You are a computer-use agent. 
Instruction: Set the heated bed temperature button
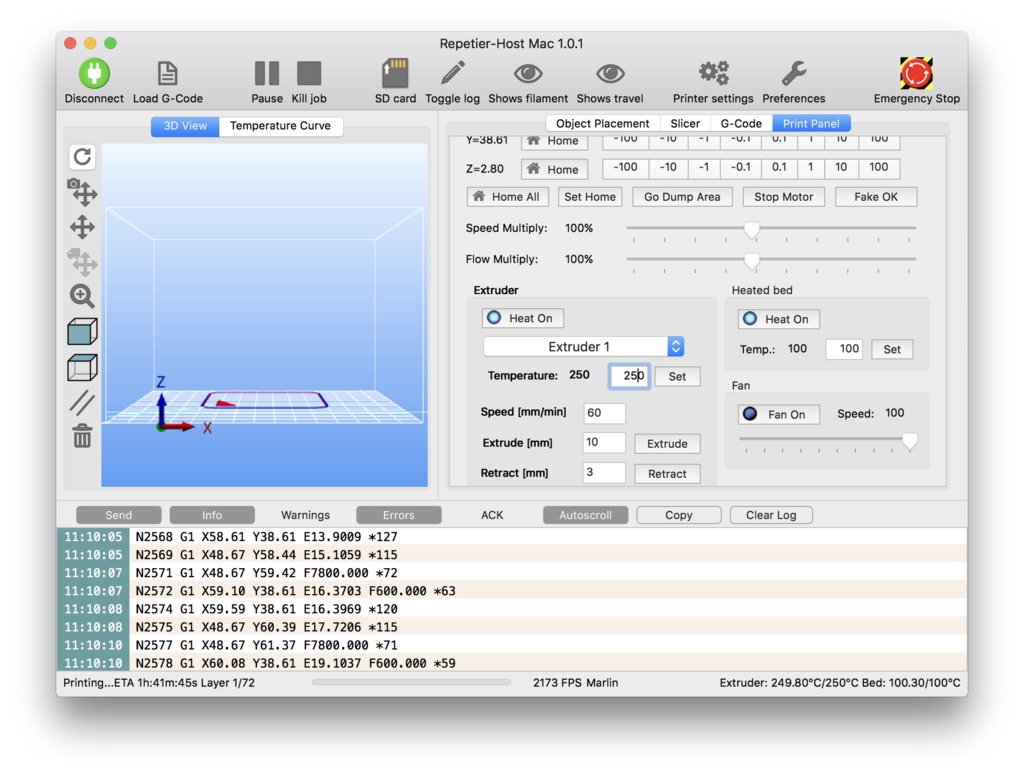coord(892,349)
